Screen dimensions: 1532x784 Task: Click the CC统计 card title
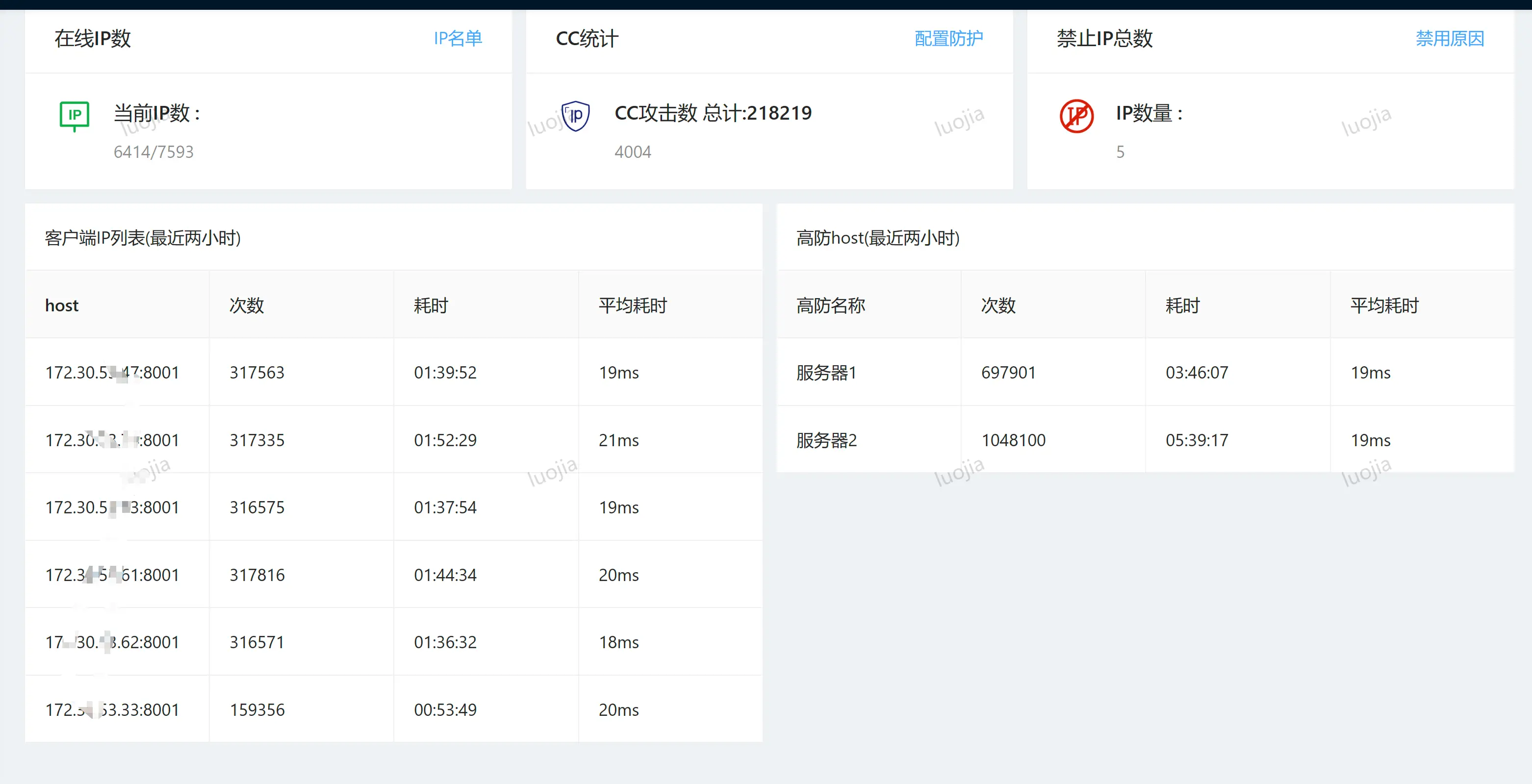[587, 39]
